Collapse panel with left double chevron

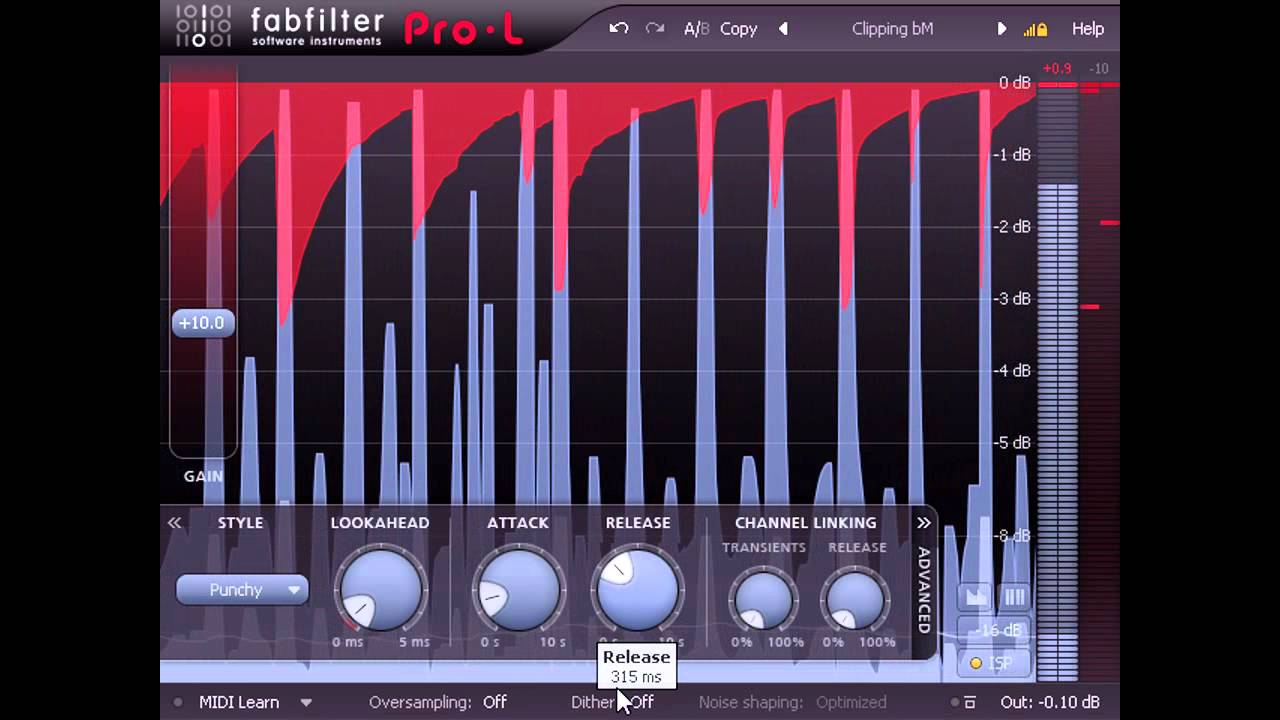pos(174,522)
